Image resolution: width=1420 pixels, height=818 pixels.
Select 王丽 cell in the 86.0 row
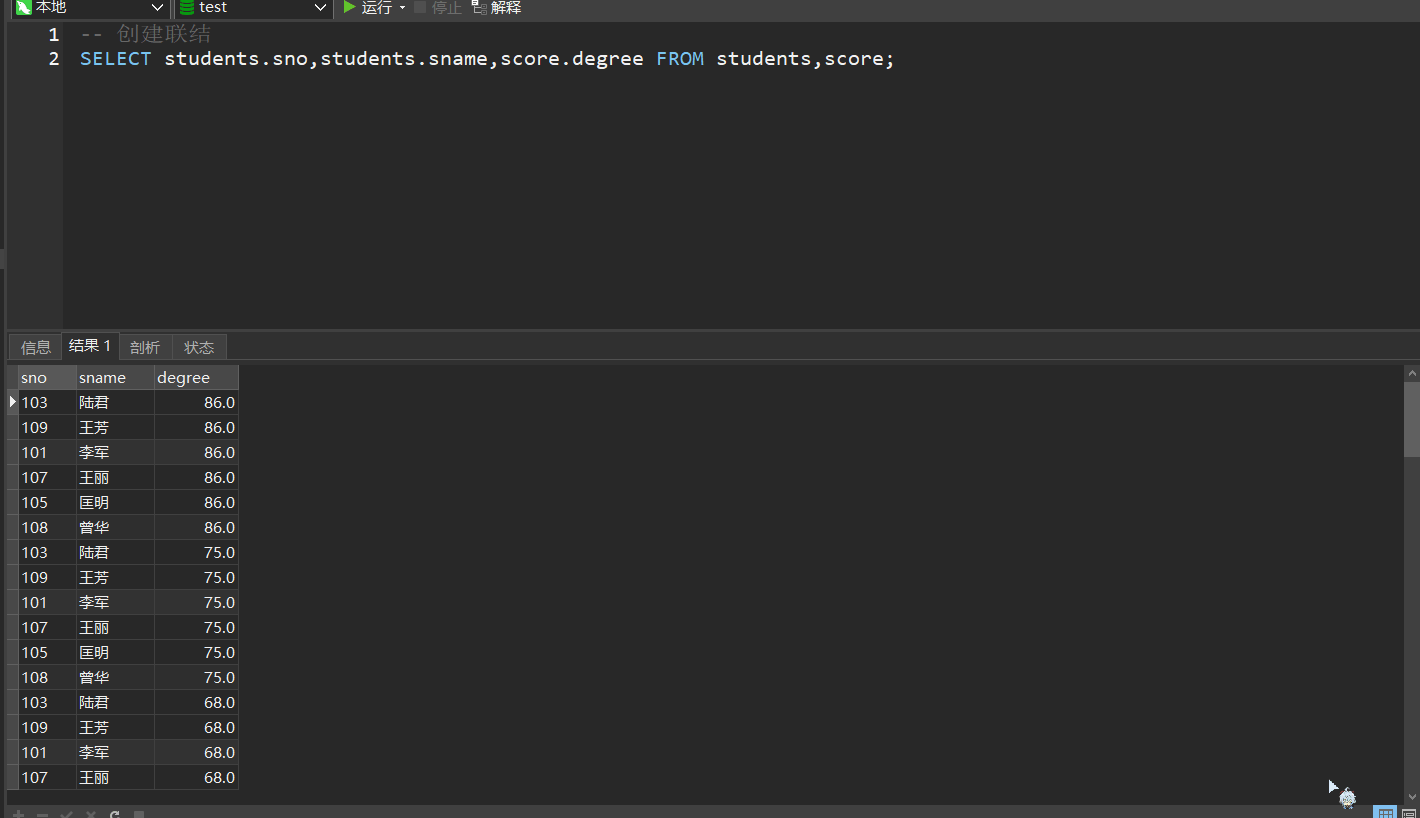tap(115, 478)
